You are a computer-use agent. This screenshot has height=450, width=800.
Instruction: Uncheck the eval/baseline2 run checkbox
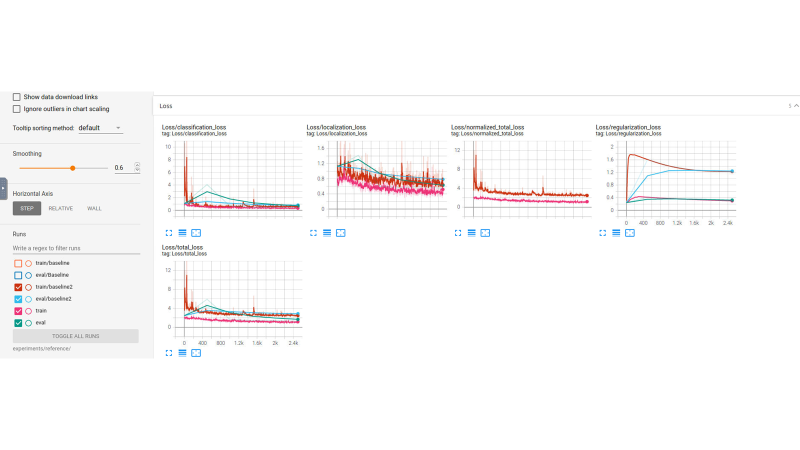[x=18, y=299]
